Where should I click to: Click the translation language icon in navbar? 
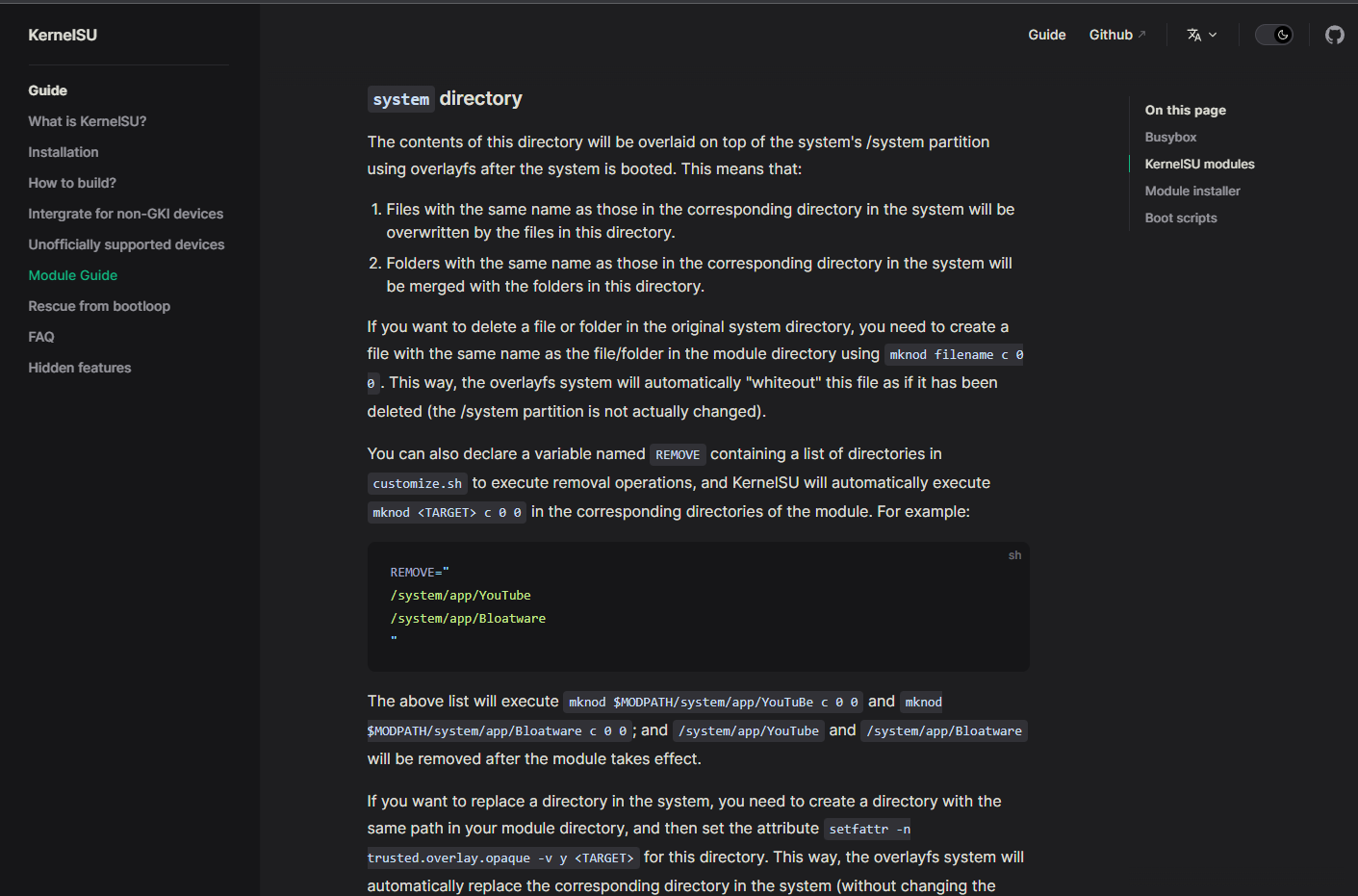point(1195,35)
